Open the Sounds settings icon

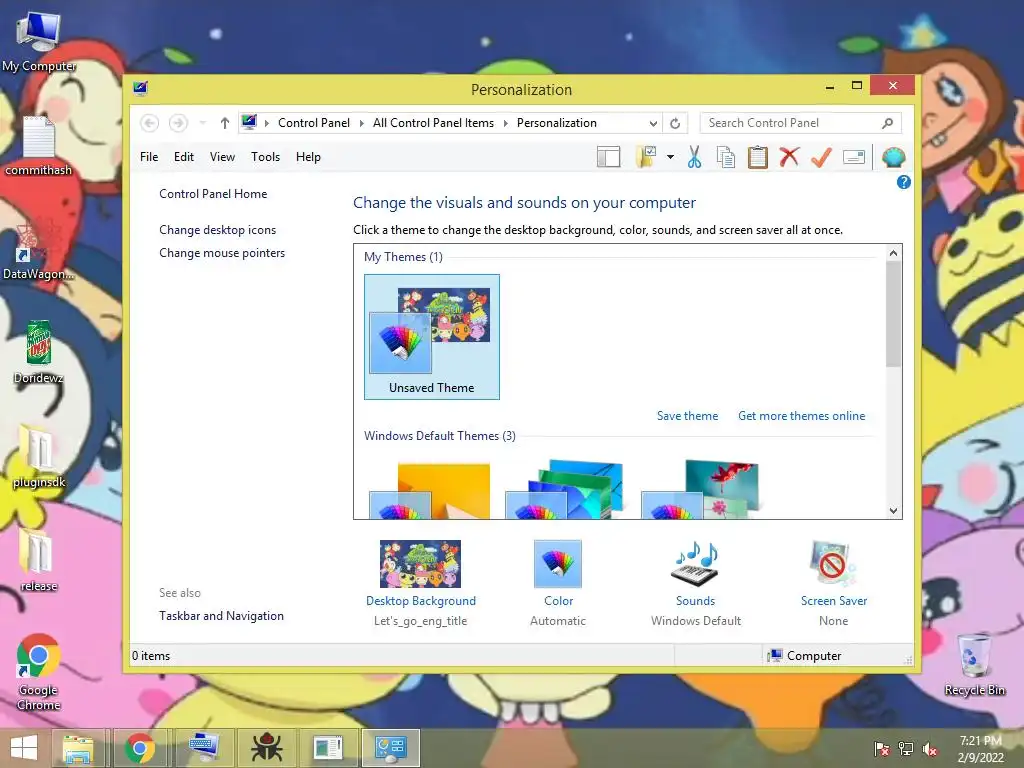(696, 564)
